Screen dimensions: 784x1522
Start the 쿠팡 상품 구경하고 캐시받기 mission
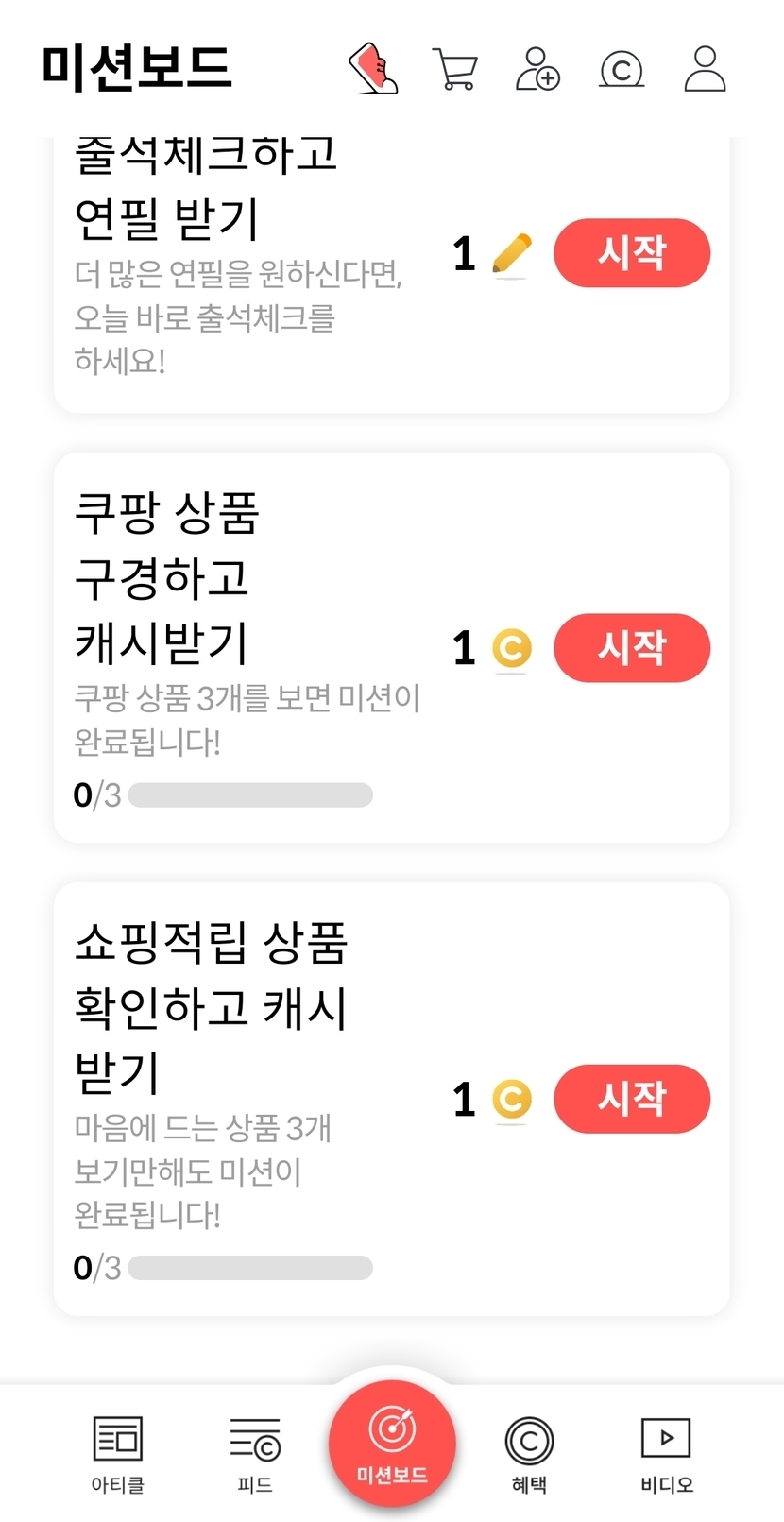[631, 648]
